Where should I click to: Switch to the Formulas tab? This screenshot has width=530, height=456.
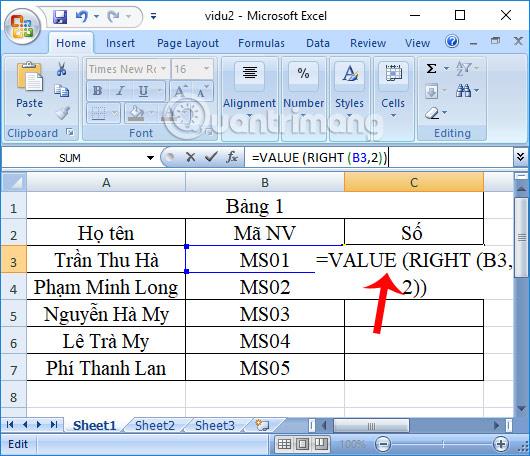tap(261, 43)
